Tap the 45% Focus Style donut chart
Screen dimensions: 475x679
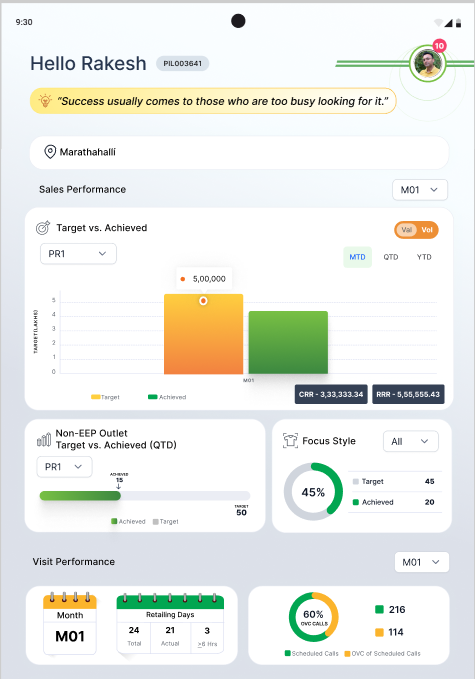313,492
